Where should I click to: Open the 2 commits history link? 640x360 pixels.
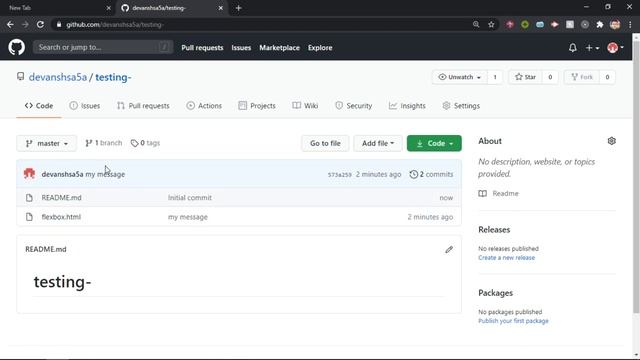pyautogui.click(x=431, y=174)
